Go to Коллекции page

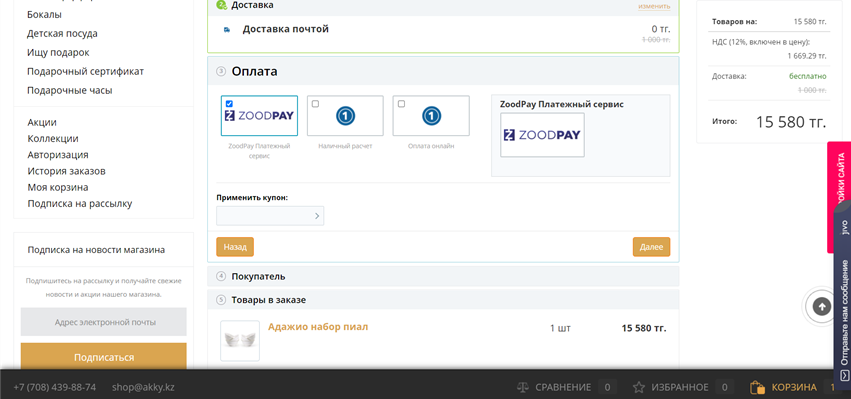(x=53, y=139)
